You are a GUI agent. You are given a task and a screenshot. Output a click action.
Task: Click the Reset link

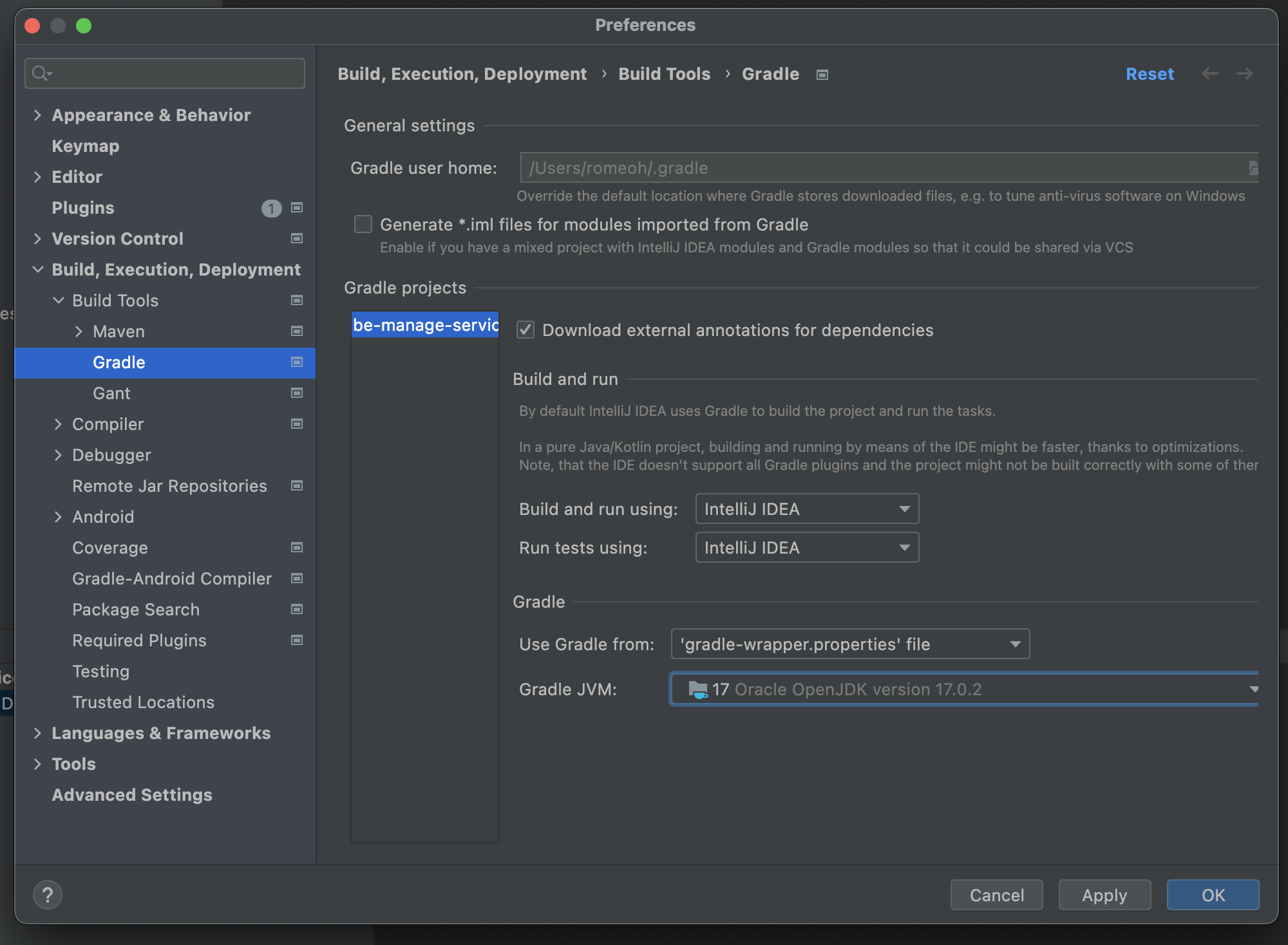tap(1150, 74)
